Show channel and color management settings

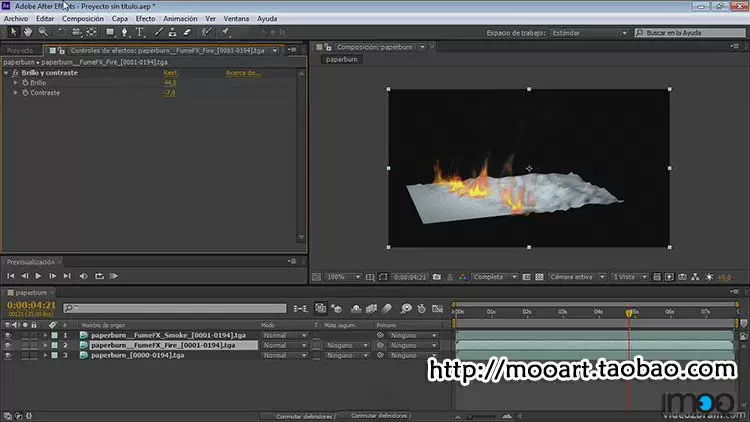(x=463, y=277)
